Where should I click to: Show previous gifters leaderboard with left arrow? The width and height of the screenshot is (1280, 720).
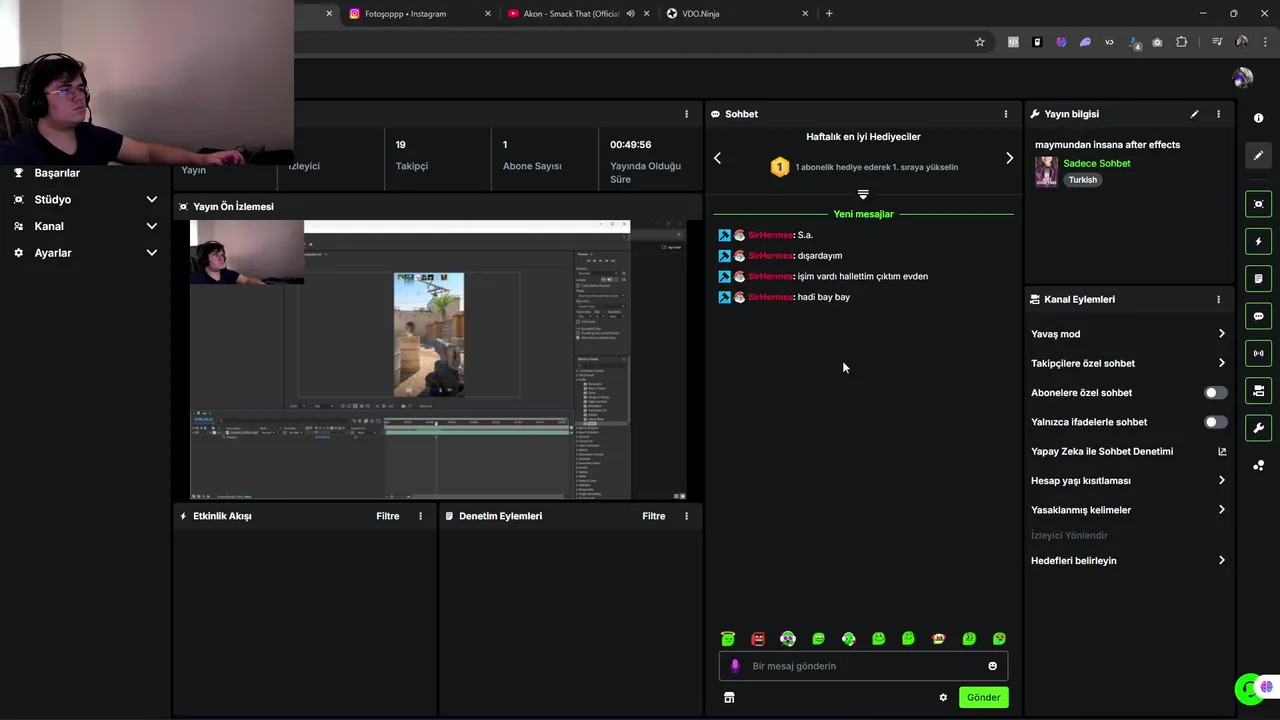[x=717, y=158]
